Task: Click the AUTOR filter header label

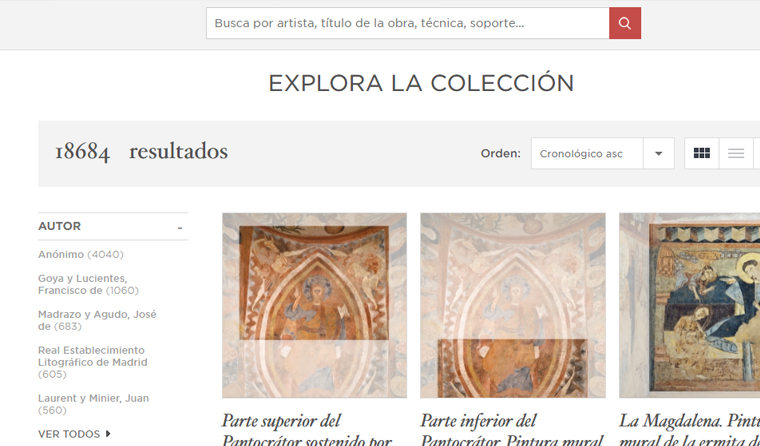Action: [x=60, y=226]
